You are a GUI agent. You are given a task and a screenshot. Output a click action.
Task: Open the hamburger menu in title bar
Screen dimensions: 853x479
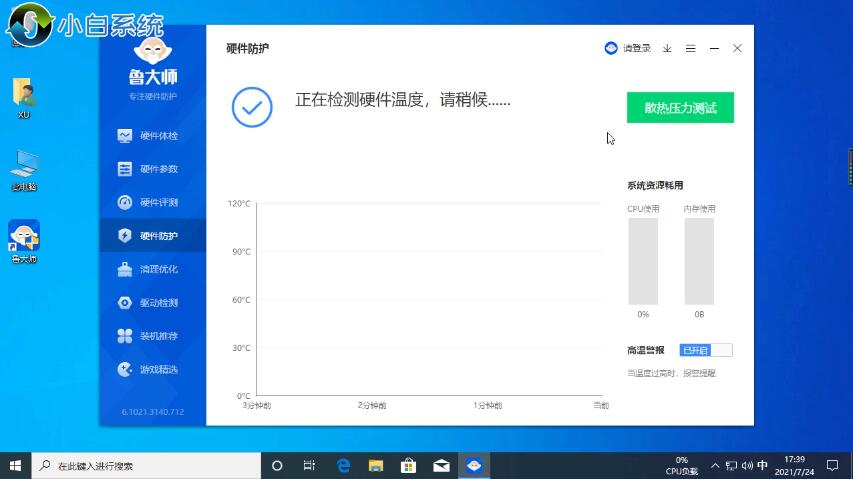pos(690,48)
